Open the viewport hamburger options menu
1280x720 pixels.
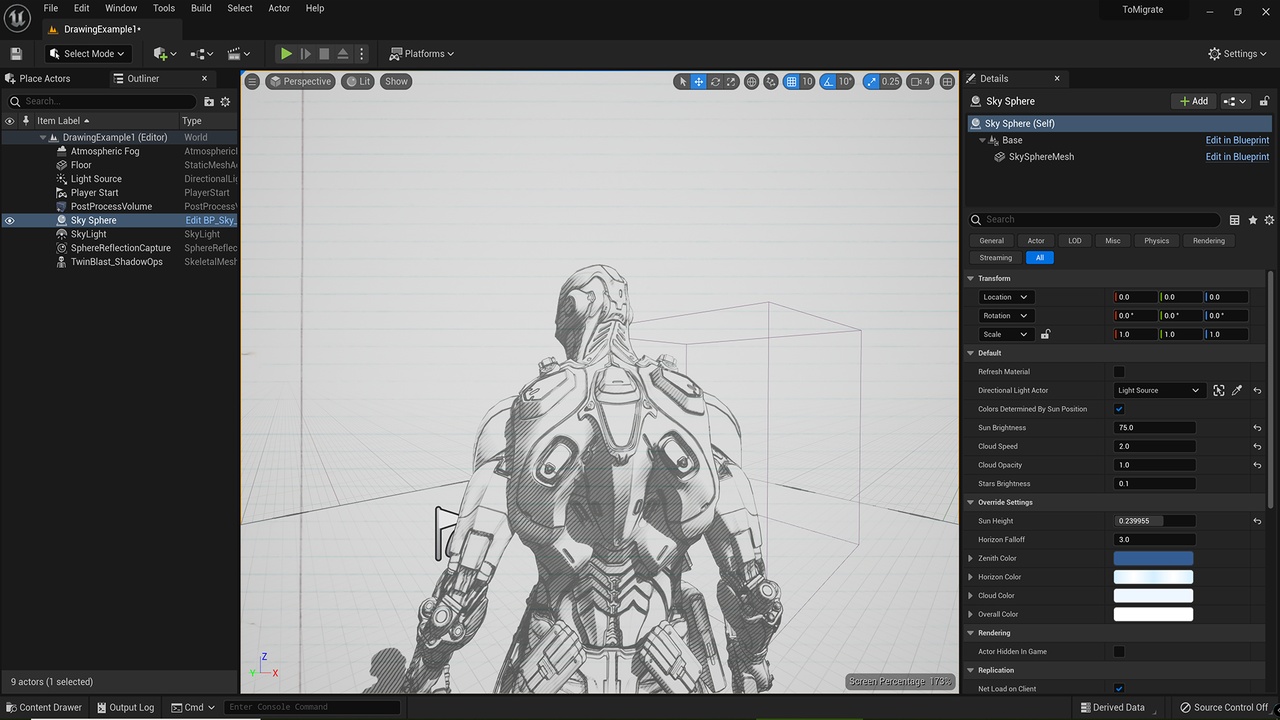pos(252,82)
